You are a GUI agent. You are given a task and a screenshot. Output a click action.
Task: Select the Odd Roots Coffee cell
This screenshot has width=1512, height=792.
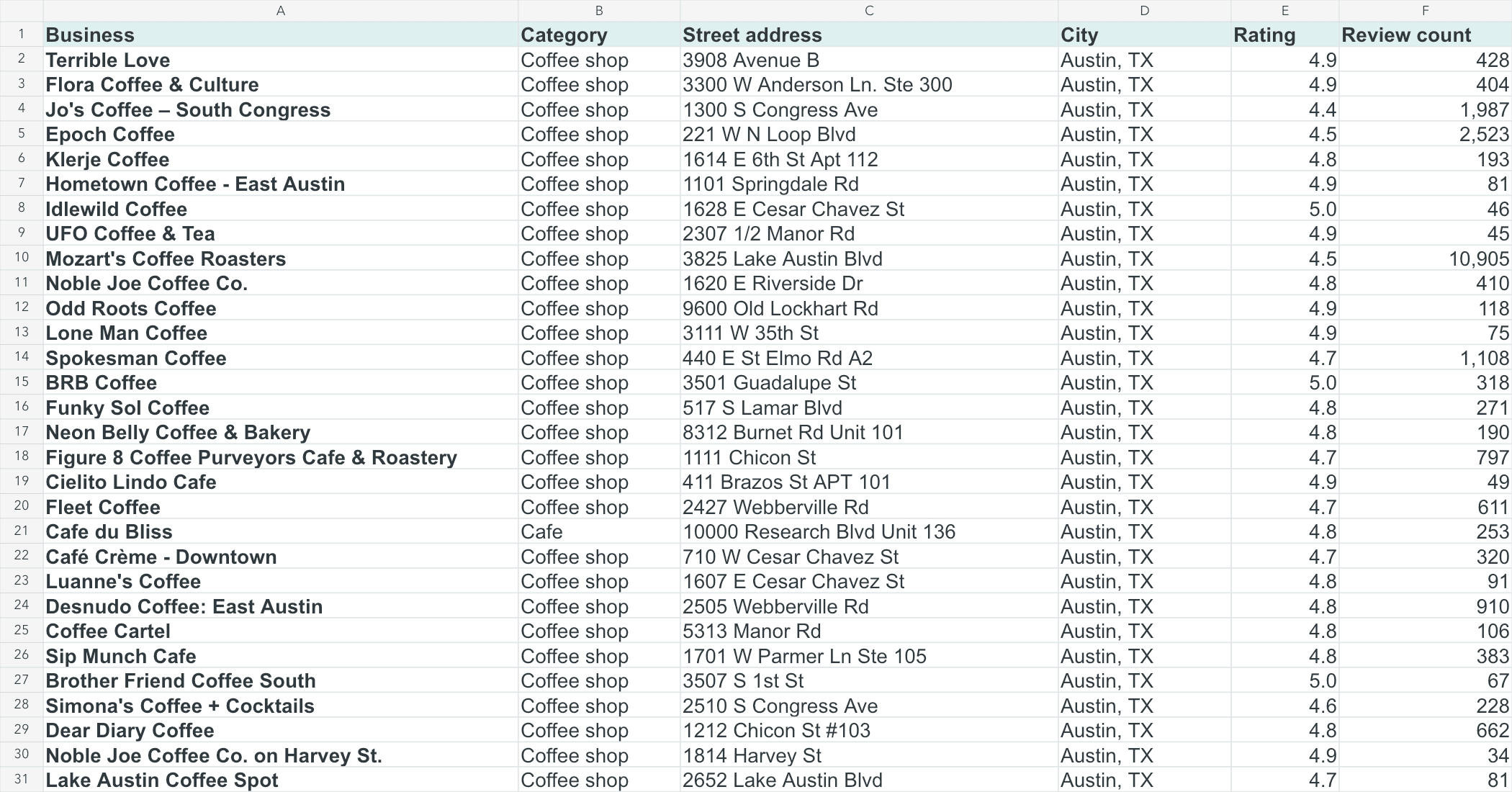pyautogui.click(x=281, y=308)
